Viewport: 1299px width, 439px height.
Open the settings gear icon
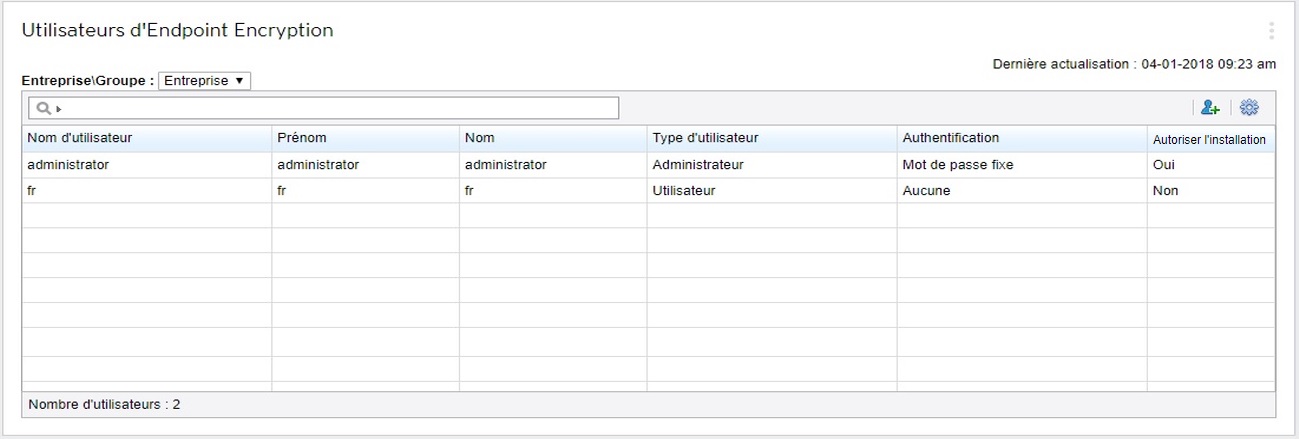[1249, 108]
